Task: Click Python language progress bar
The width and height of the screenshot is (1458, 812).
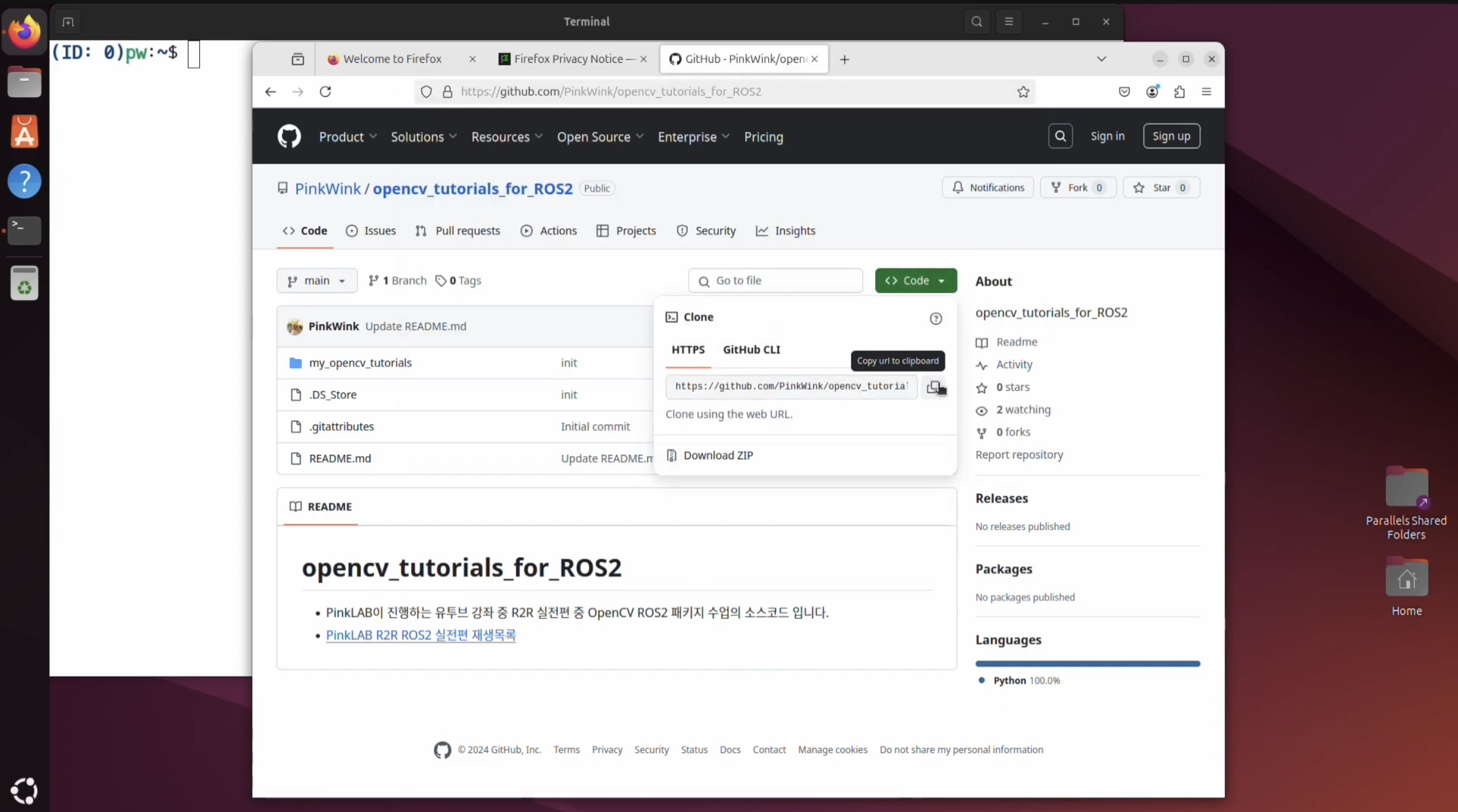Action: pyautogui.click(x=1087, y=663)
